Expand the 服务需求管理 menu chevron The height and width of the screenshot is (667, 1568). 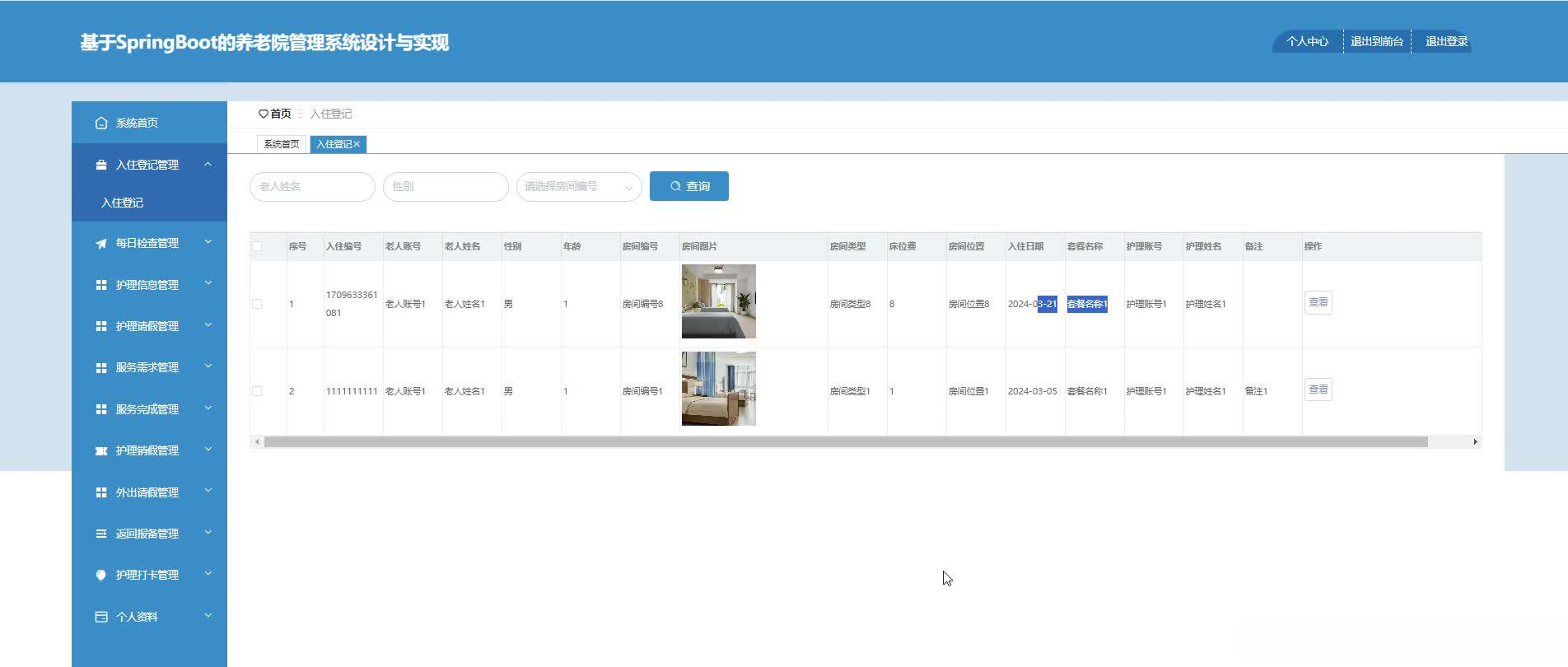click(x=208, y=366)
